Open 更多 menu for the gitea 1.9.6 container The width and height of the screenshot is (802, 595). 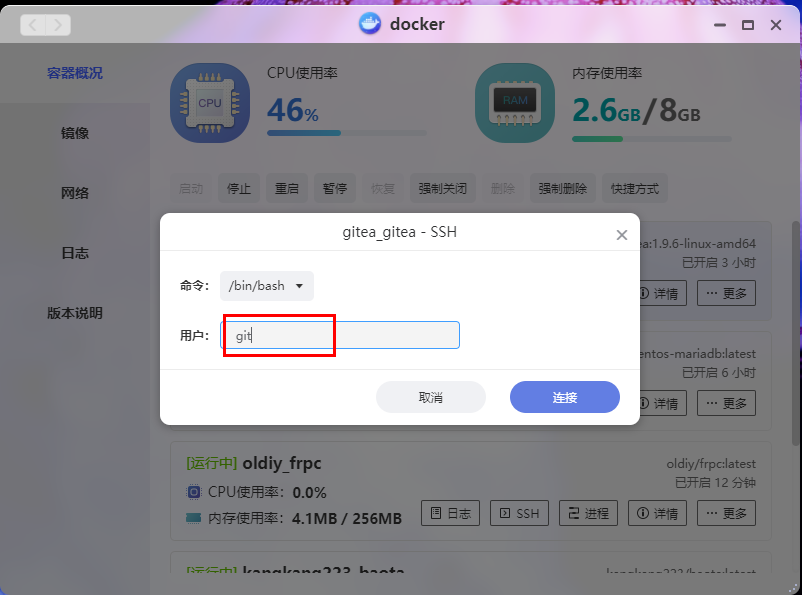click(726, 293)
